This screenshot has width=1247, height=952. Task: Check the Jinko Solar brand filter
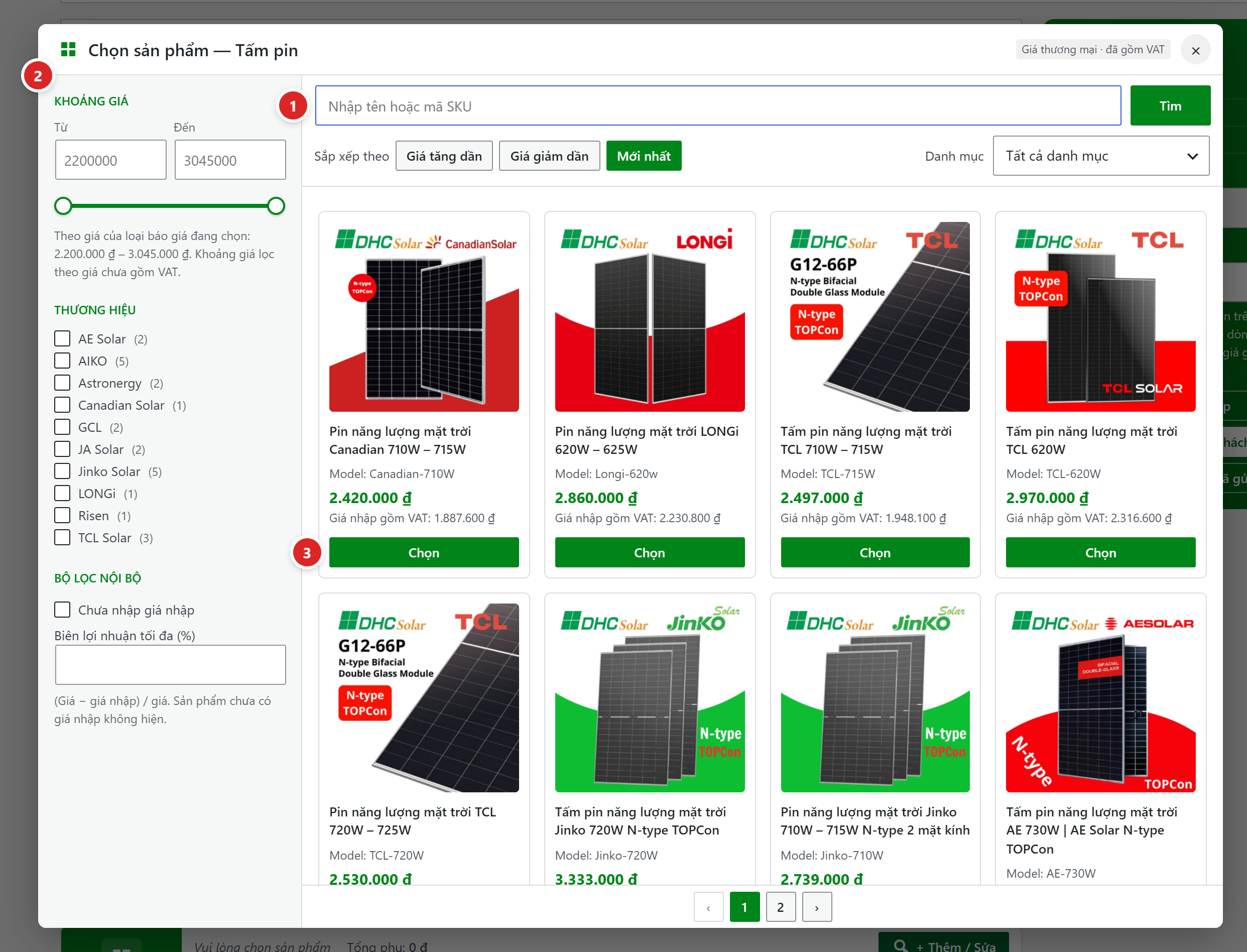(x=62, y=471)
